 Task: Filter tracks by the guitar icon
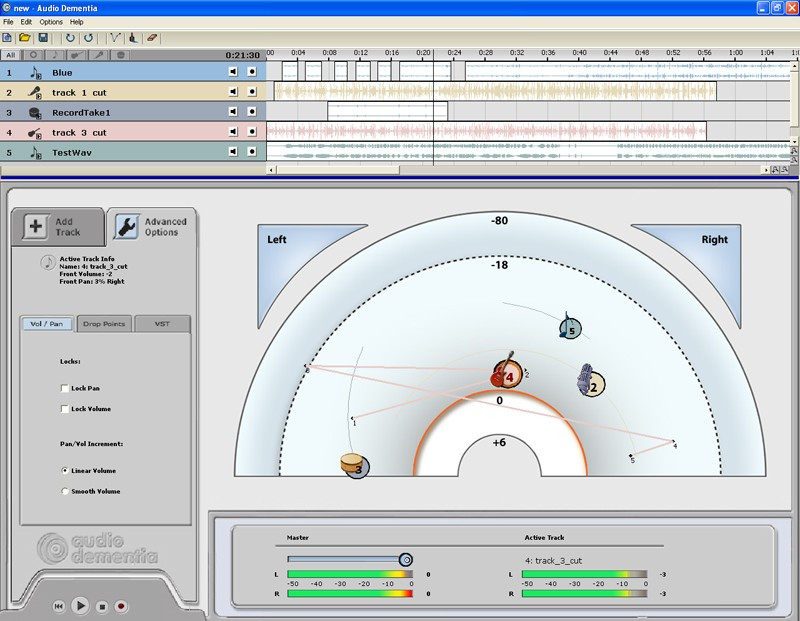click(x=77, y=55)
